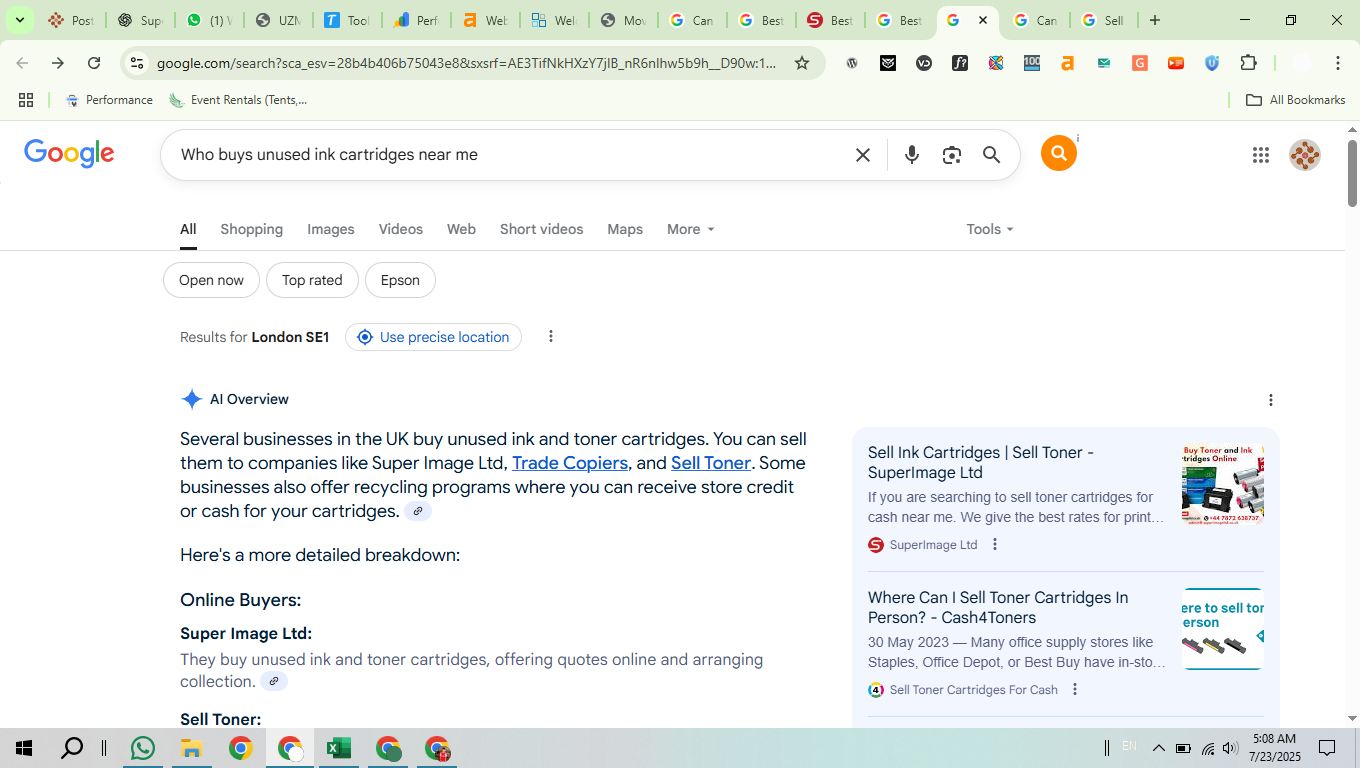The height and width of the screenshot is (768, 1360).
Task: Clear the search box text
Action: [x=862, y=155]
